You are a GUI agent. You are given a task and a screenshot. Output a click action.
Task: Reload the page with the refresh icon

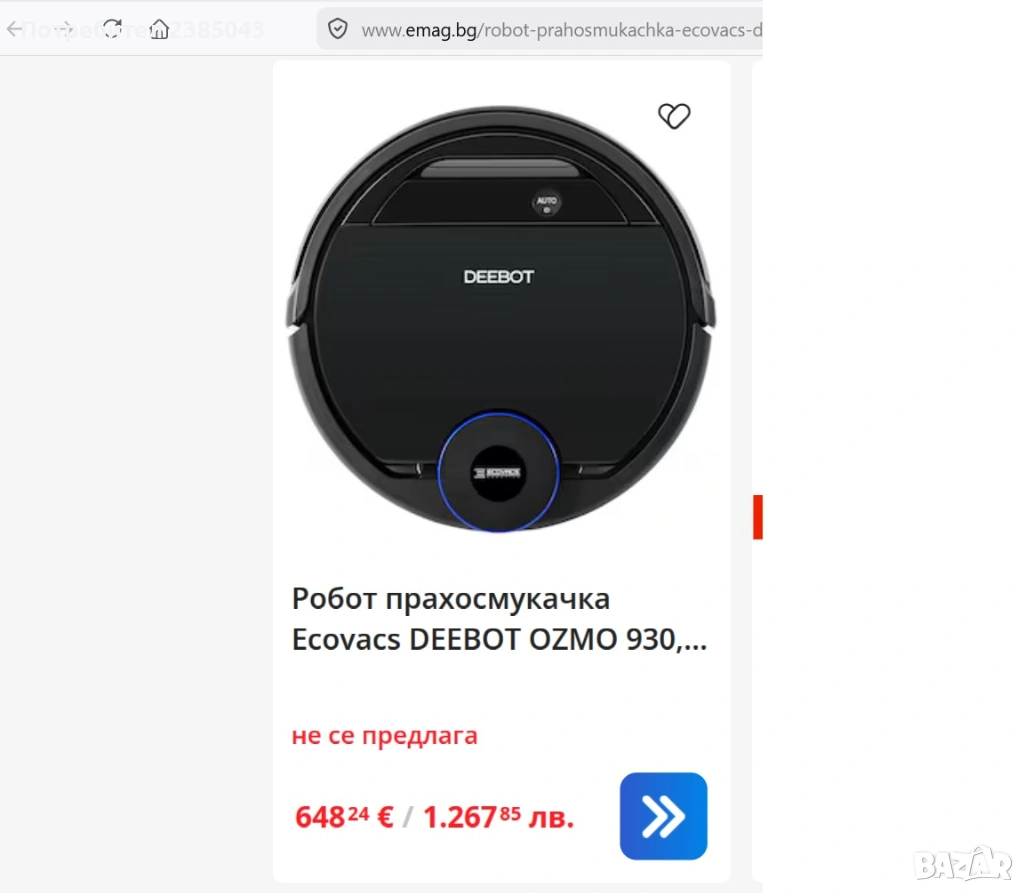[112, 29]
